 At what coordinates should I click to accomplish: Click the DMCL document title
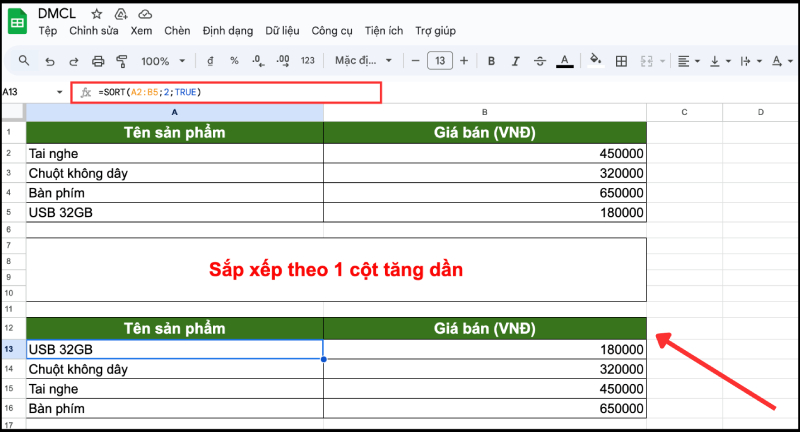click(x=57, y=13)
